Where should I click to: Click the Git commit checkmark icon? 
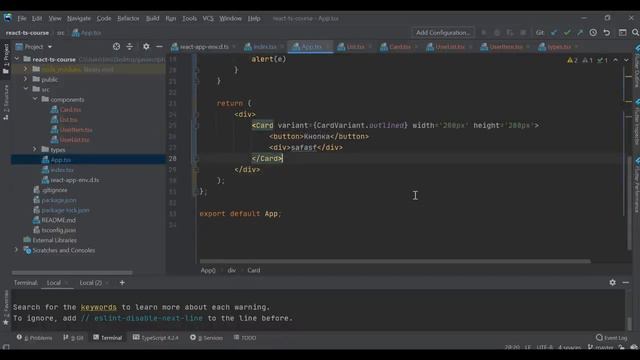(567, 33)
